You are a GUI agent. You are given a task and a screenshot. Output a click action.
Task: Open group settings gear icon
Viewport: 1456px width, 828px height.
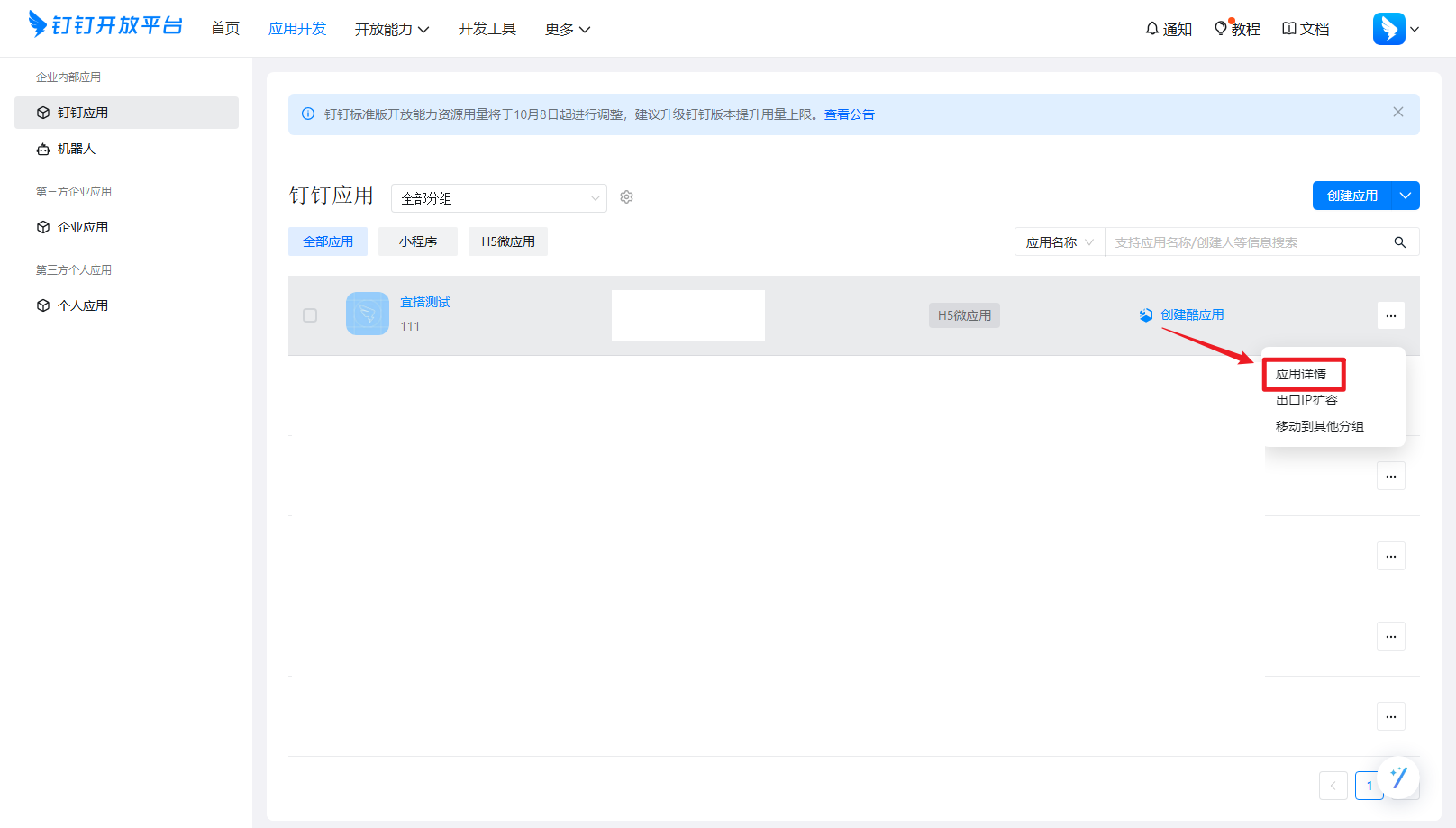[x=627, y=196]
